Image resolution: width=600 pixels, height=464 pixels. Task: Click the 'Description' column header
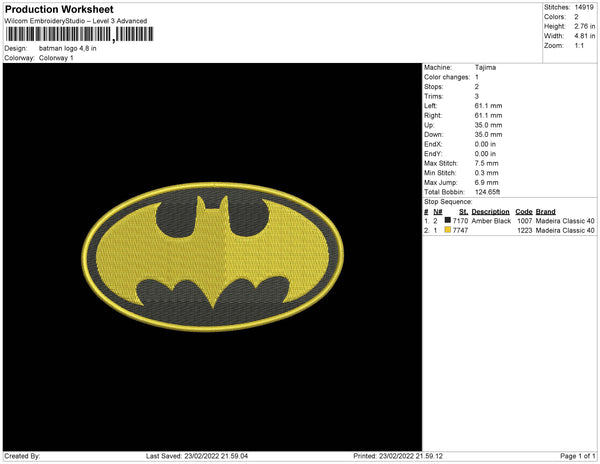490,212
